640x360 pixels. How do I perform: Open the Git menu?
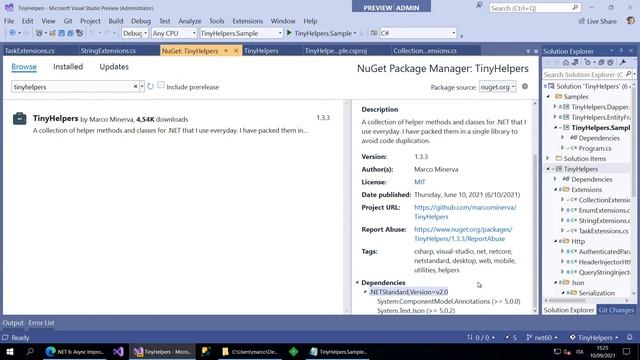(68, 21)
